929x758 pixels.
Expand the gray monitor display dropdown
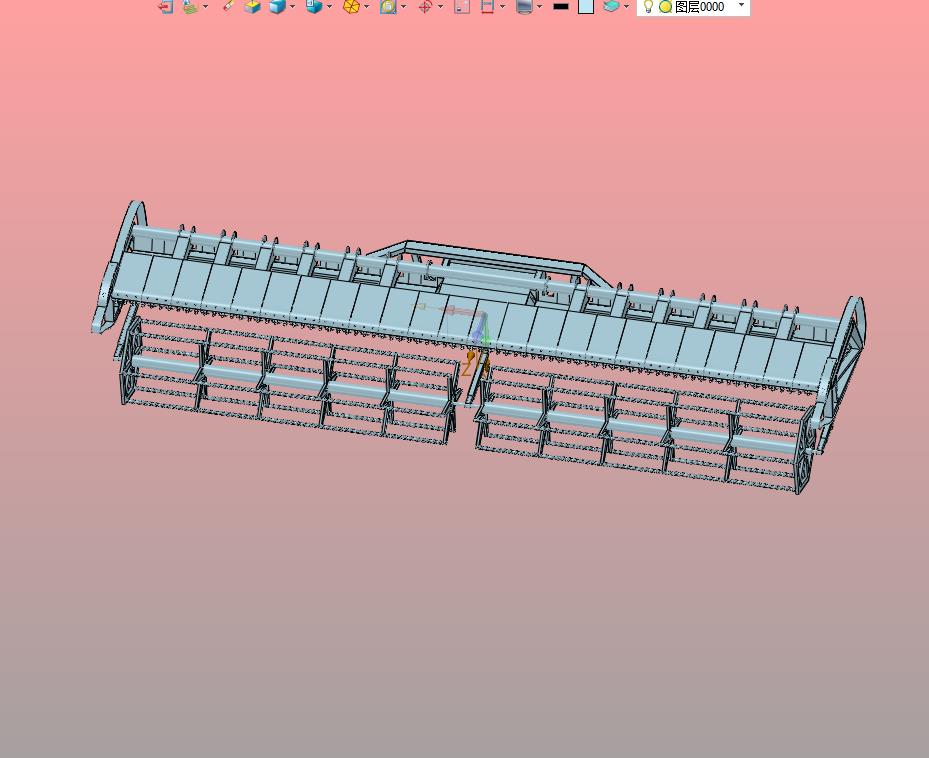pos(539,7)
